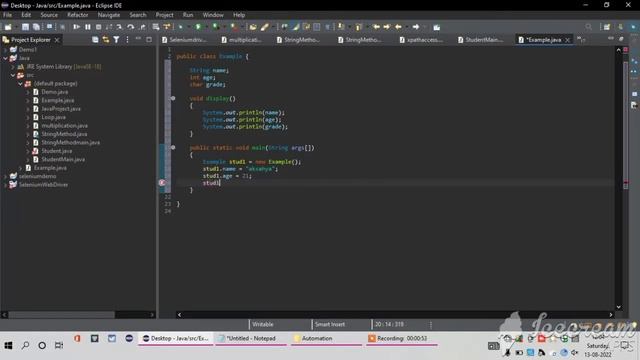Click Link with Editor in Project Explorer
This screenshot has height=360, width=640.
(x=106, y=40)
